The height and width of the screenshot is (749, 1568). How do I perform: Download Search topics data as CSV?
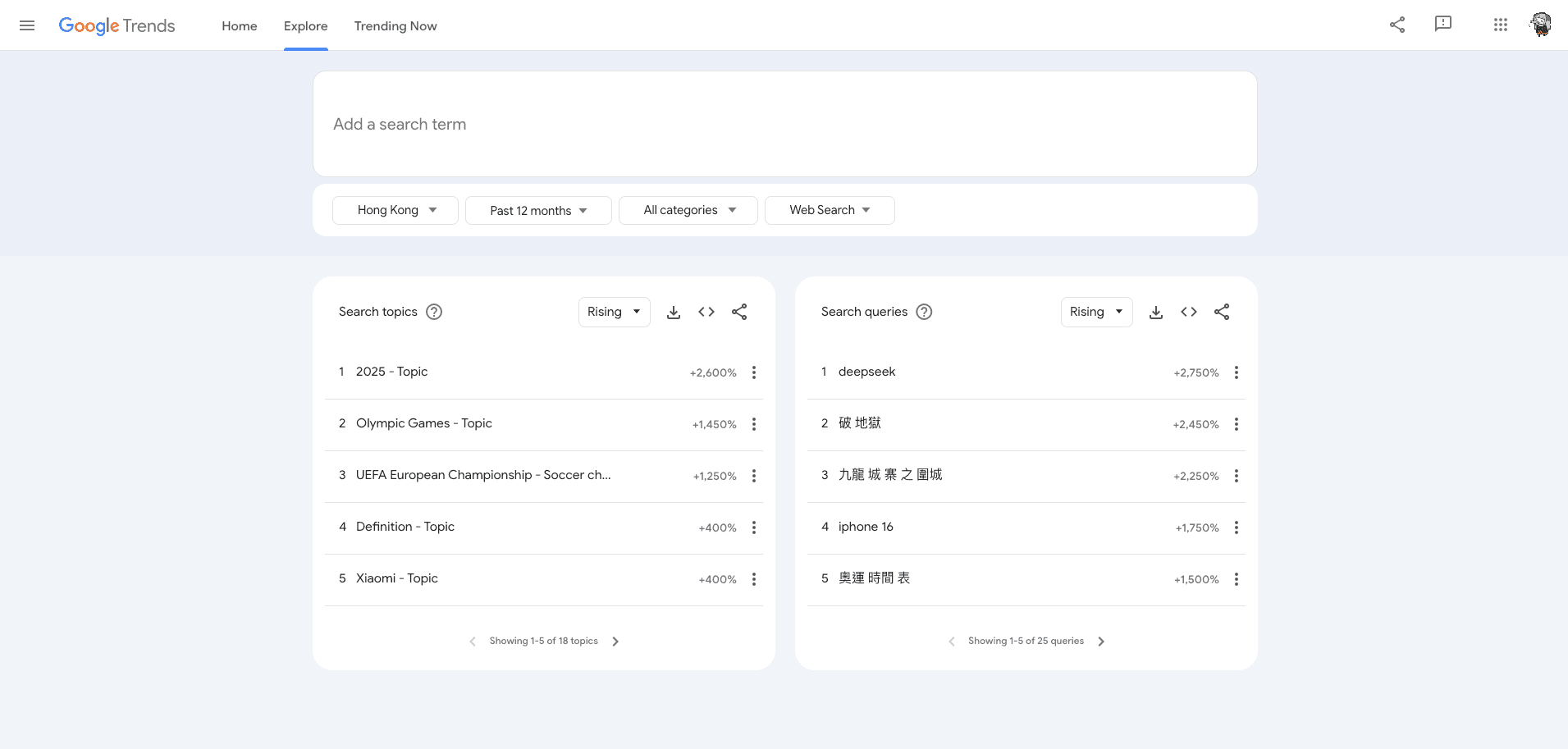tap(674, 312)
